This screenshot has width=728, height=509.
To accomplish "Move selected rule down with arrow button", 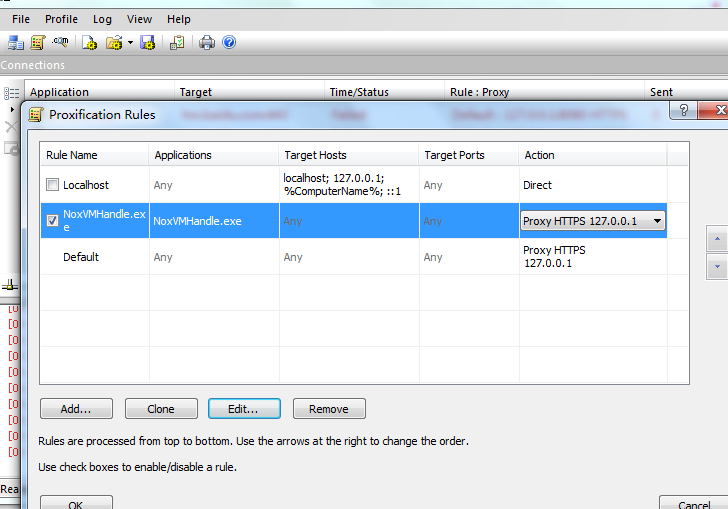I will [x=717, y=267].
